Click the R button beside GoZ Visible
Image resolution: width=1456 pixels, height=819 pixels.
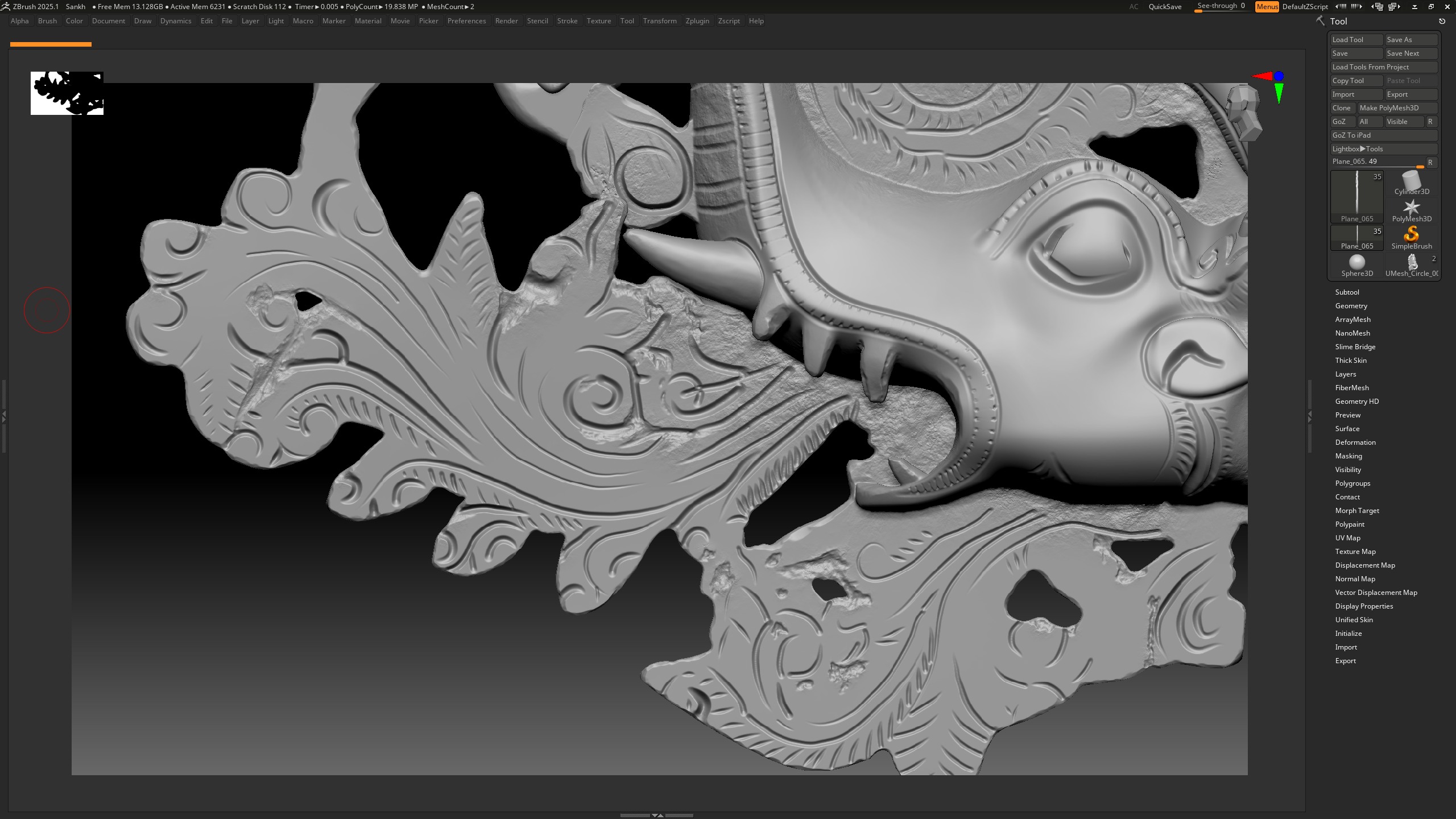pyautogui.click(x=1431, y=122)
